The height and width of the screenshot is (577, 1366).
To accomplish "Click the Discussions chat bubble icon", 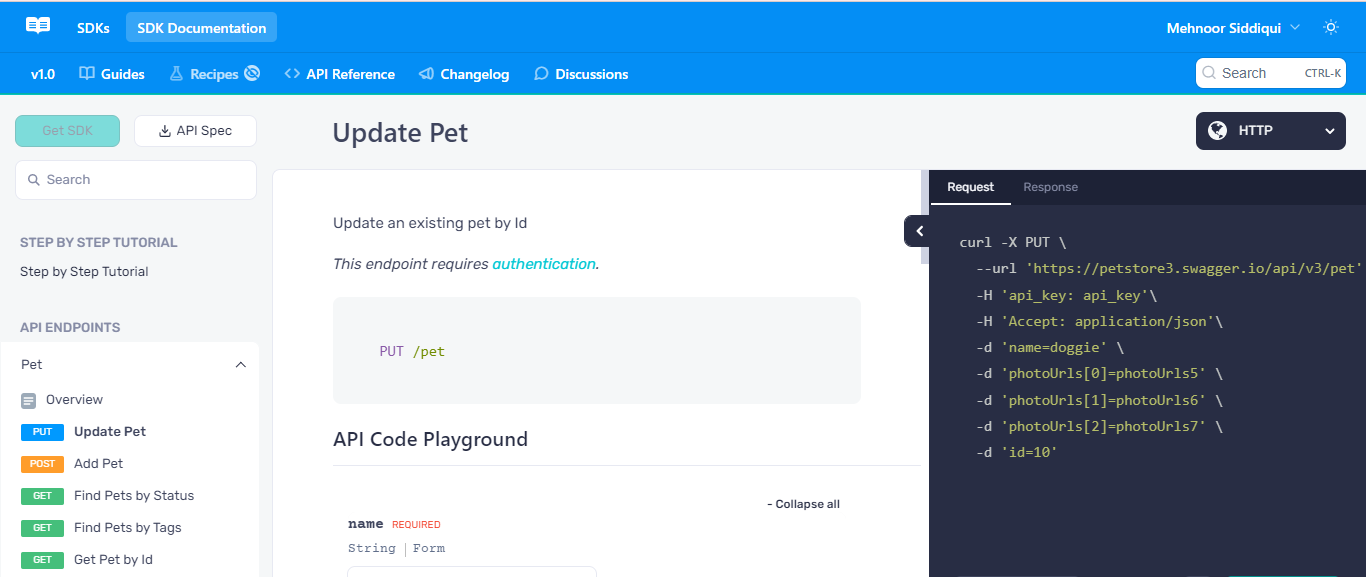I will coord(541,74).
